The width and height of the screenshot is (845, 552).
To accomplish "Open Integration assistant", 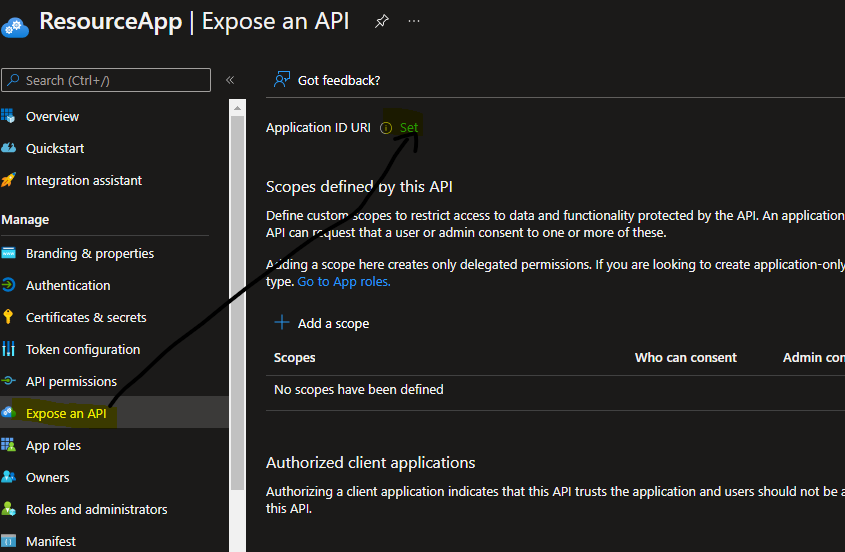I will [84, 180].
